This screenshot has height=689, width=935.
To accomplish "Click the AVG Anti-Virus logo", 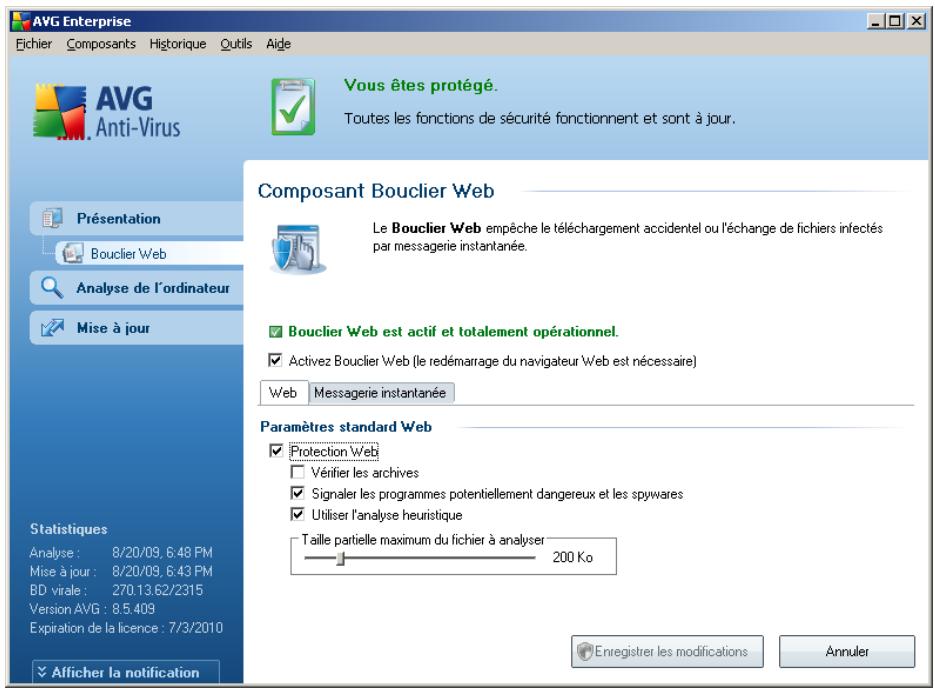I will 107,112.
